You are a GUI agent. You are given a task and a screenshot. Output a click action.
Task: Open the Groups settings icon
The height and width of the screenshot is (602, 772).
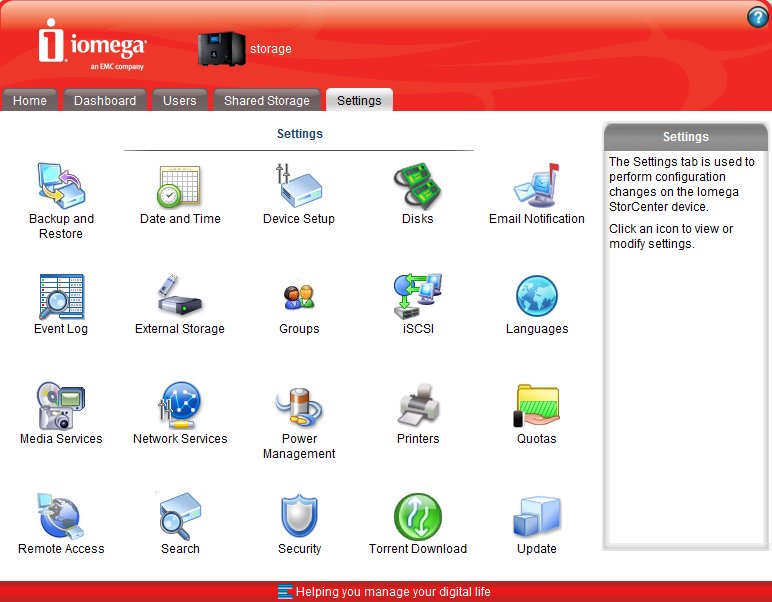coord(299,296)
